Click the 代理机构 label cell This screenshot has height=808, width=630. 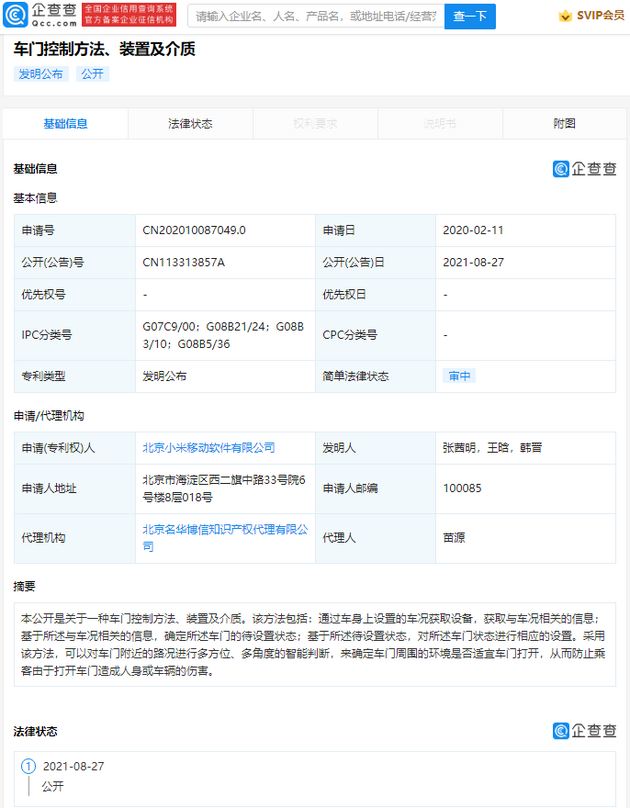(x=75, y=538)
